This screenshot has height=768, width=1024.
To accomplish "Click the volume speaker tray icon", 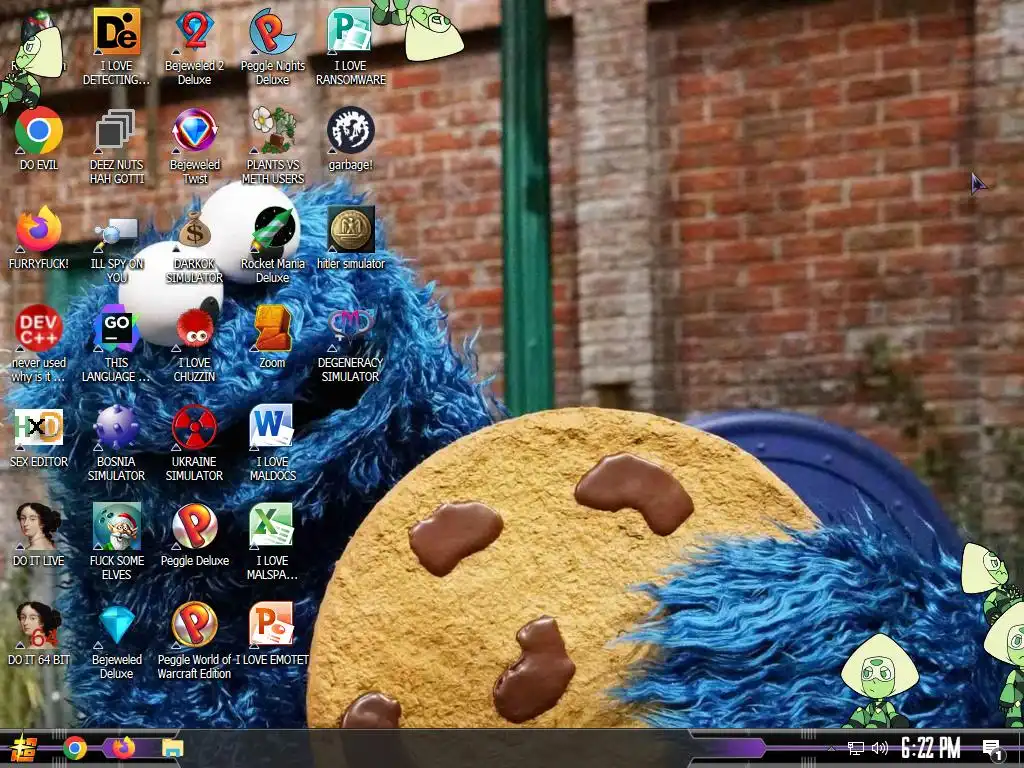I will click(x=880, y=748).
